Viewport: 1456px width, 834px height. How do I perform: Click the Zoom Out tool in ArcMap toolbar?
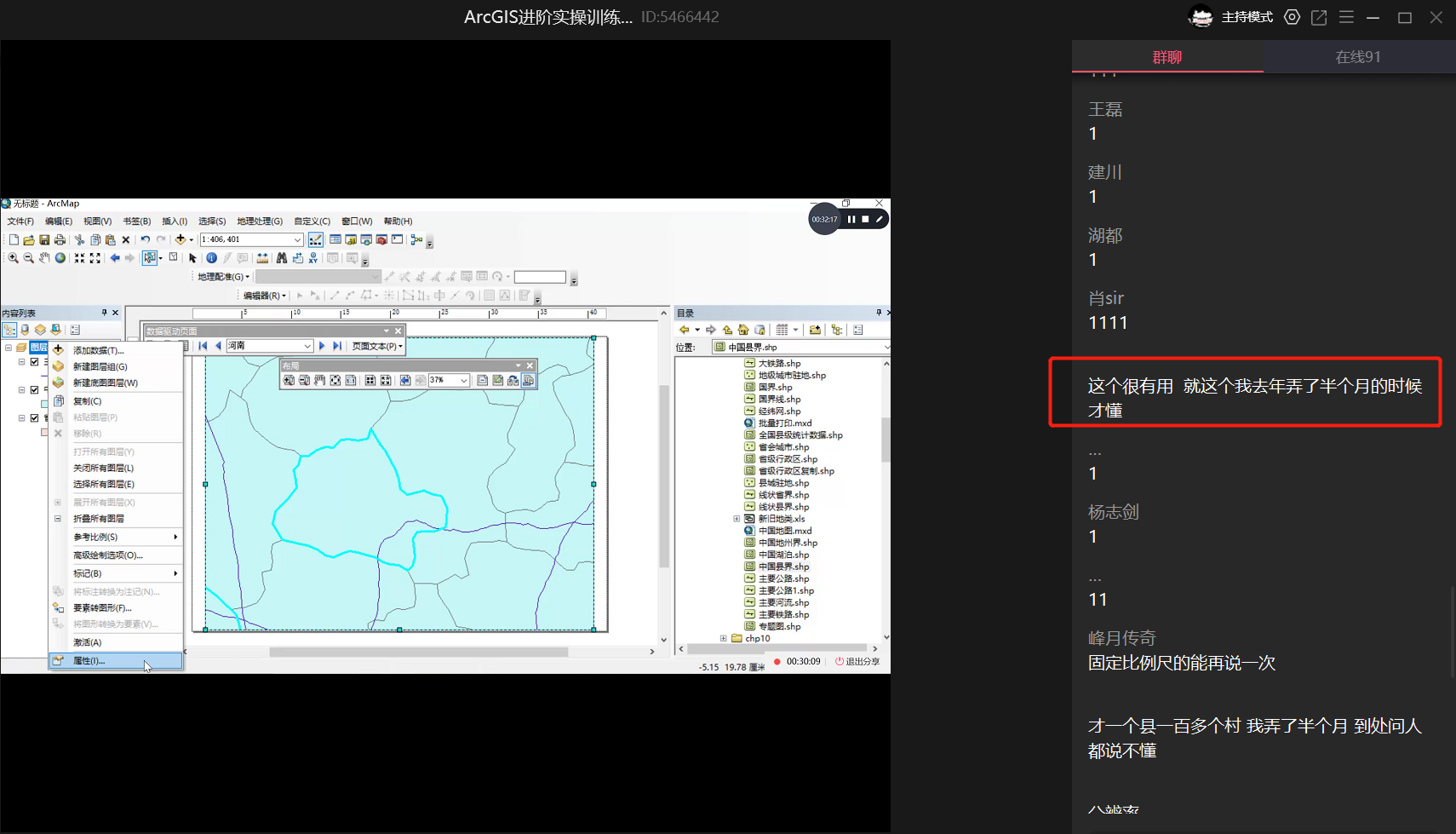click(28, 258)
